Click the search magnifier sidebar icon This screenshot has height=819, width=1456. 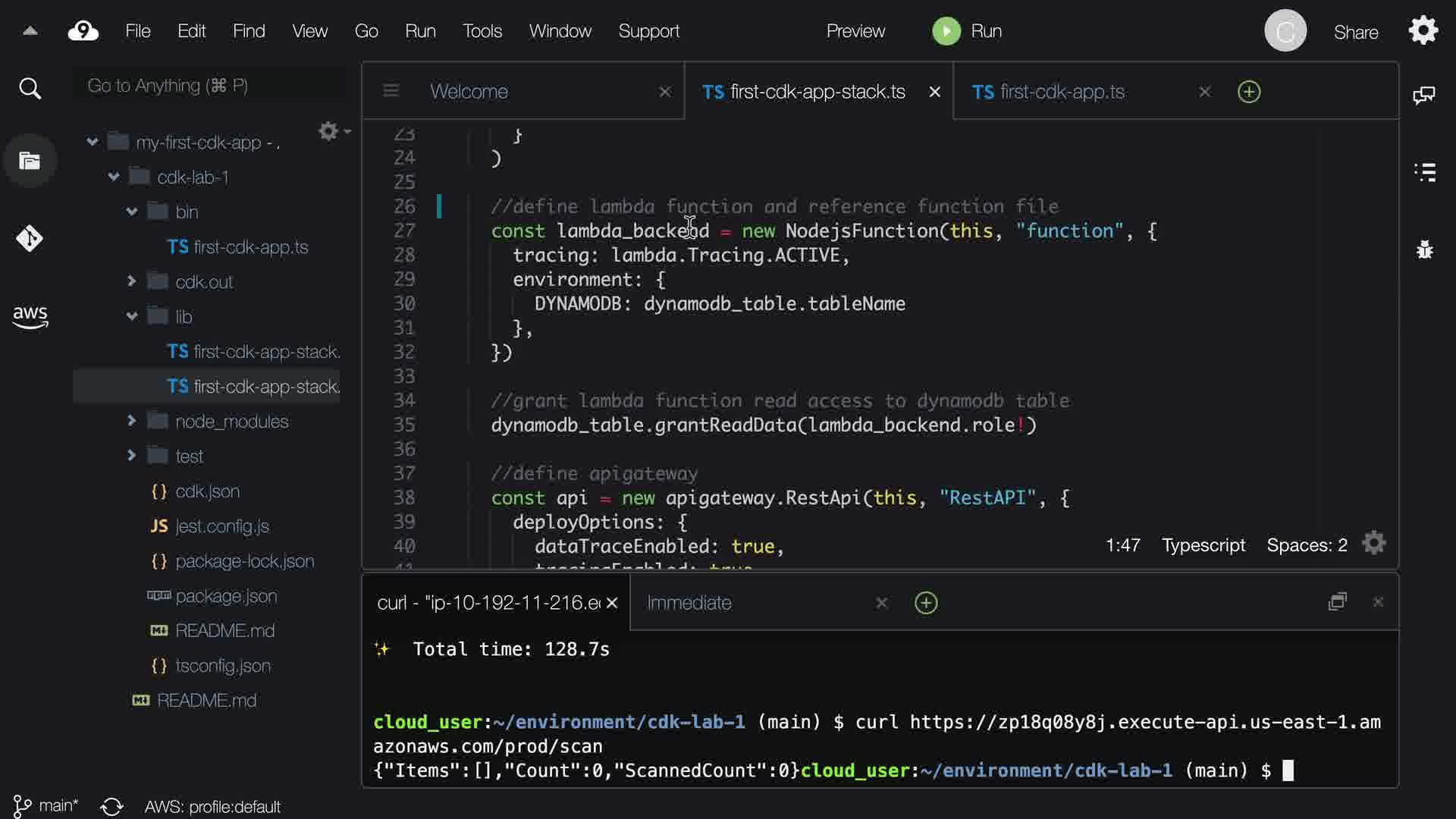[30, 89]
